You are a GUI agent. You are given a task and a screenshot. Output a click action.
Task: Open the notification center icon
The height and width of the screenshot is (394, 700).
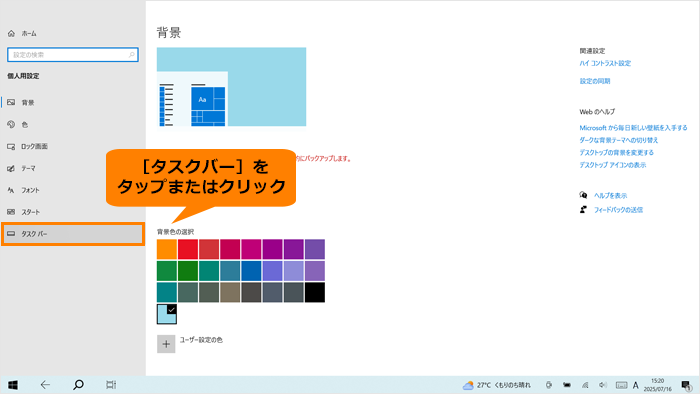[x=687, y=386]
